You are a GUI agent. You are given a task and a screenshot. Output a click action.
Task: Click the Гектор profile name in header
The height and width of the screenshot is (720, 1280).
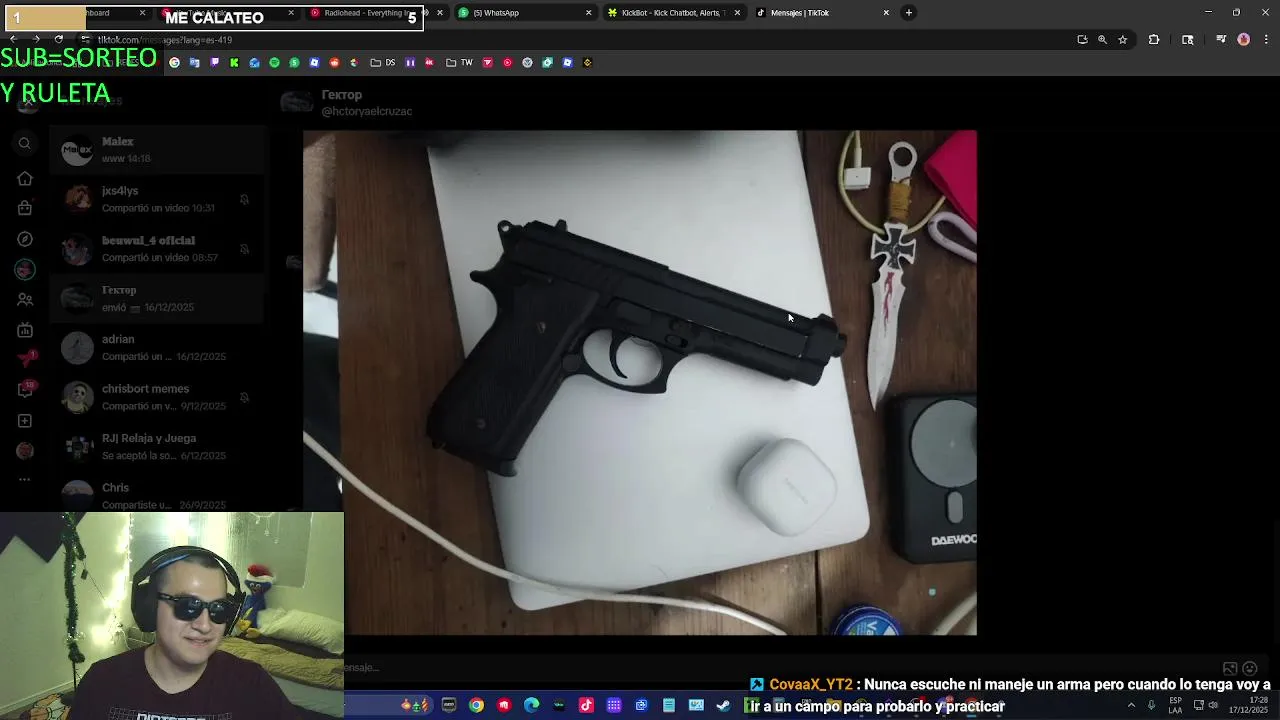[342, 95]
